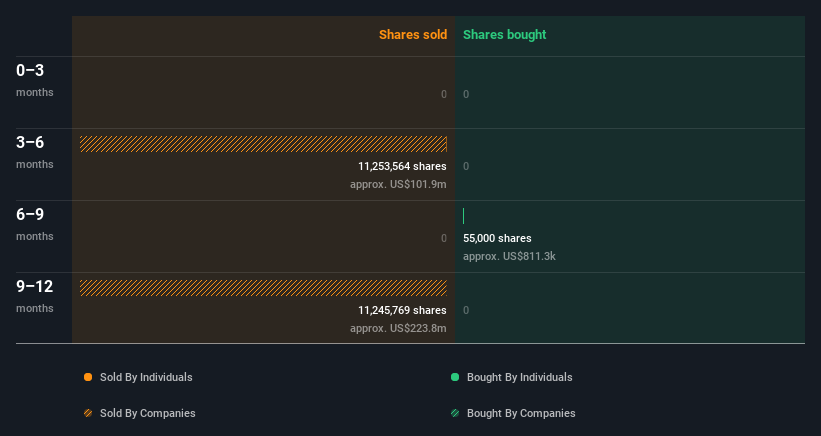Select the 'Bought By Companies' legend label

pos(521,413)
